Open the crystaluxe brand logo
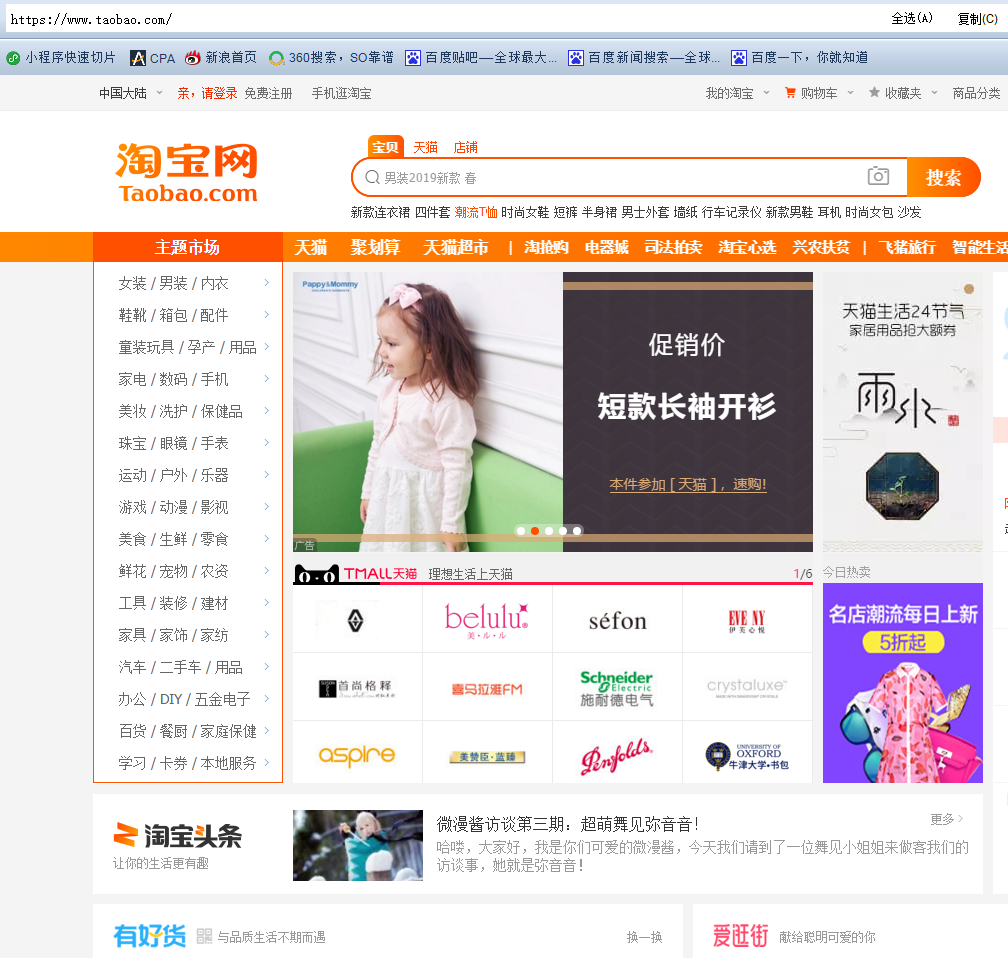Viewport: 1008px width, 958px height. tap(746, 687)
